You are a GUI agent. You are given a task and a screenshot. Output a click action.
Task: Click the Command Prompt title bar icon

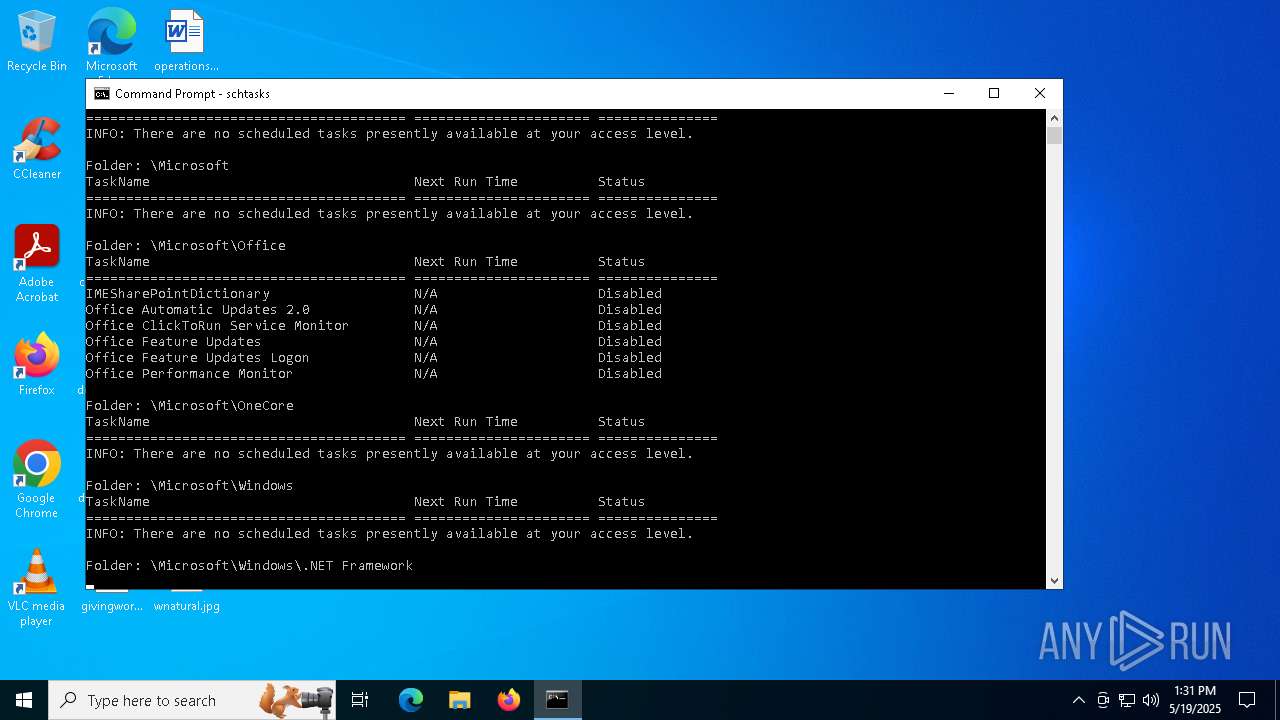click(101, 94)
